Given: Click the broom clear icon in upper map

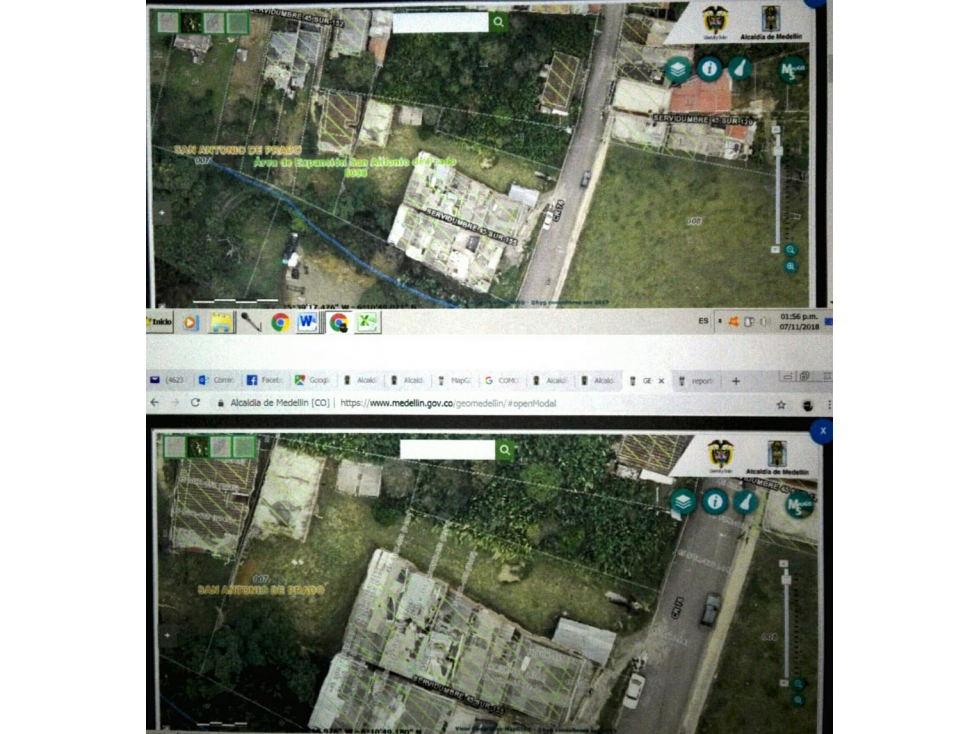Looking at the screenshot, I should pyautogui.click(x=740, y=68).
